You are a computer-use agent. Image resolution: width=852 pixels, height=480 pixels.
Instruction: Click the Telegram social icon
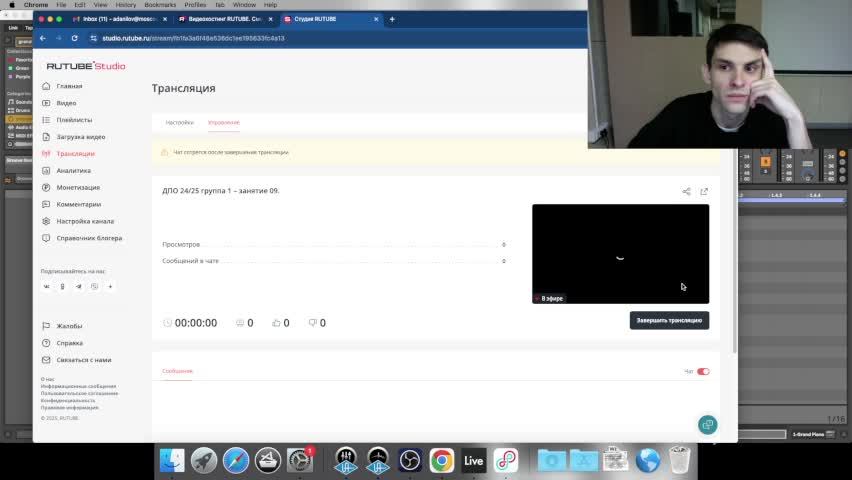(x=79, y=286)
